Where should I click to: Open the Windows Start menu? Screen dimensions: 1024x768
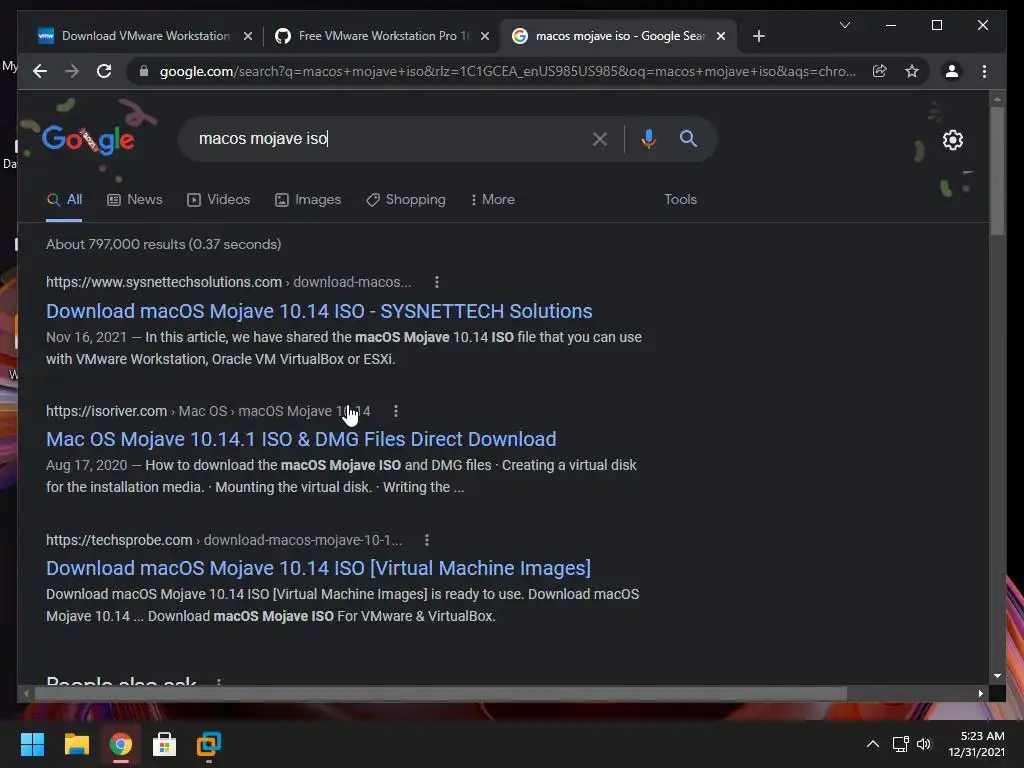tap(32, 744)
